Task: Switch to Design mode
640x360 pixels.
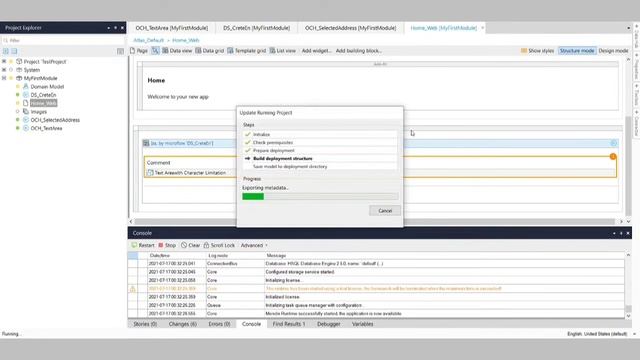Action: 613,51
